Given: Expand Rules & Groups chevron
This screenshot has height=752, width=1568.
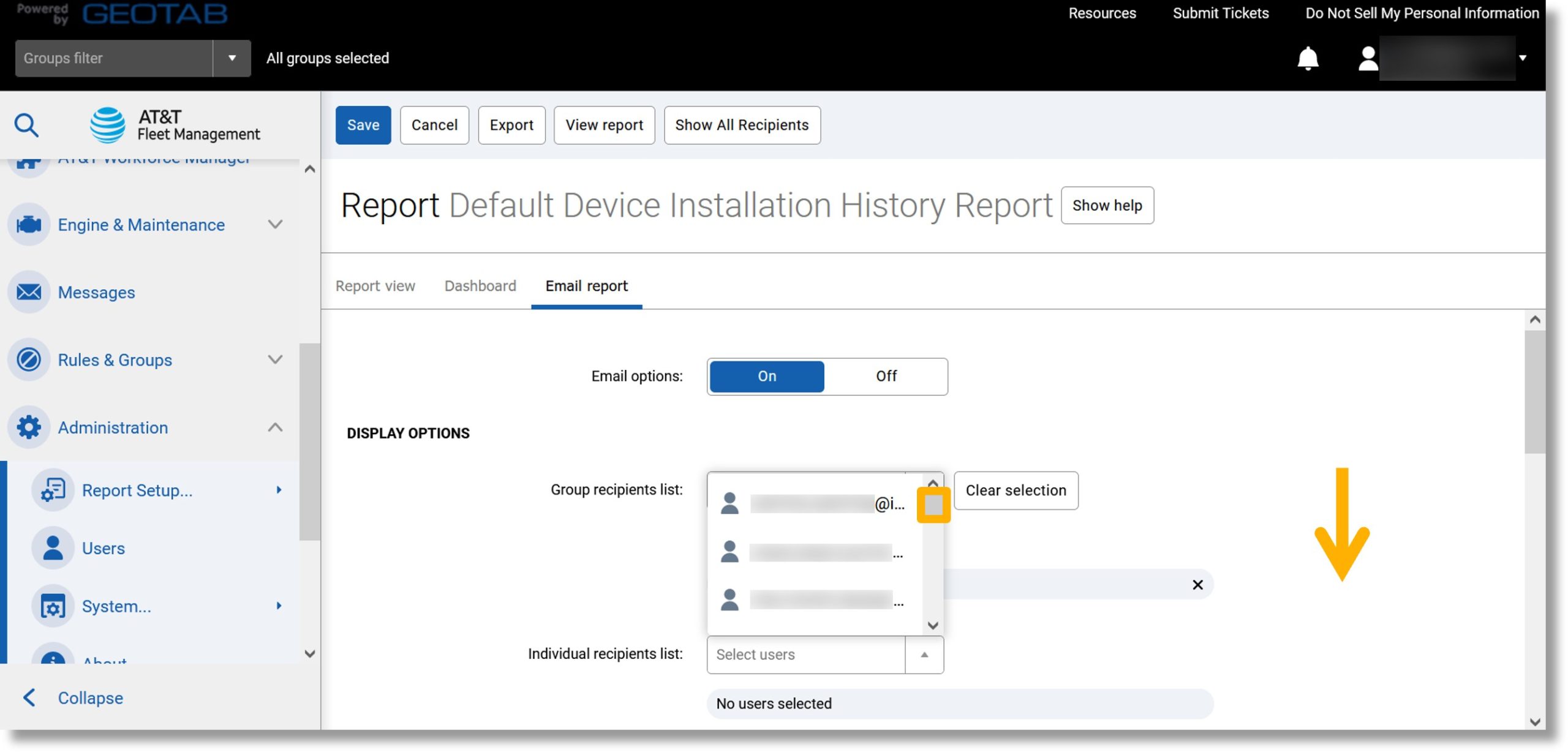Looking at the screenshot, I should click(x=276, y=359).
